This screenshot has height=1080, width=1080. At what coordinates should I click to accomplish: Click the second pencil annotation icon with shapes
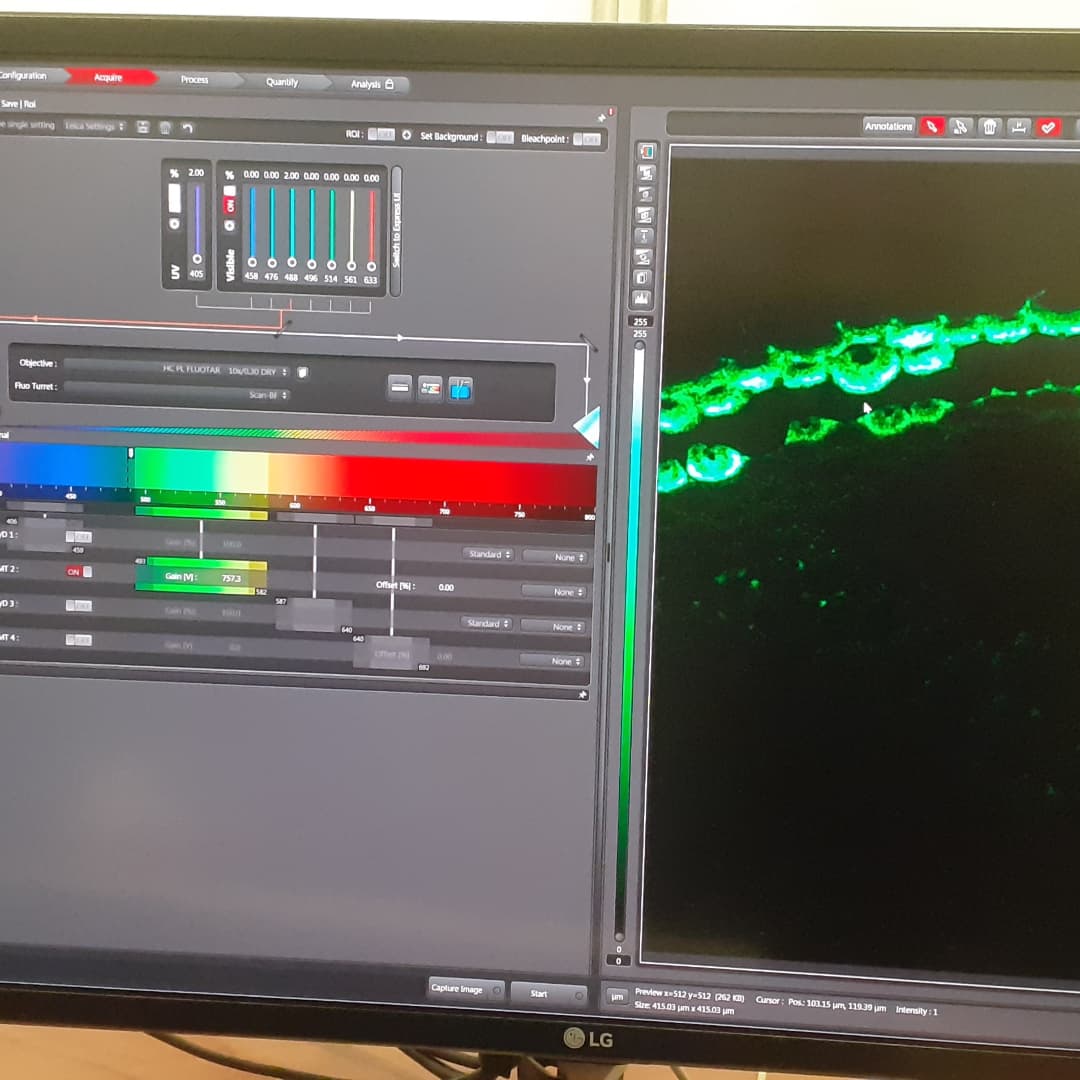(960, 127)
